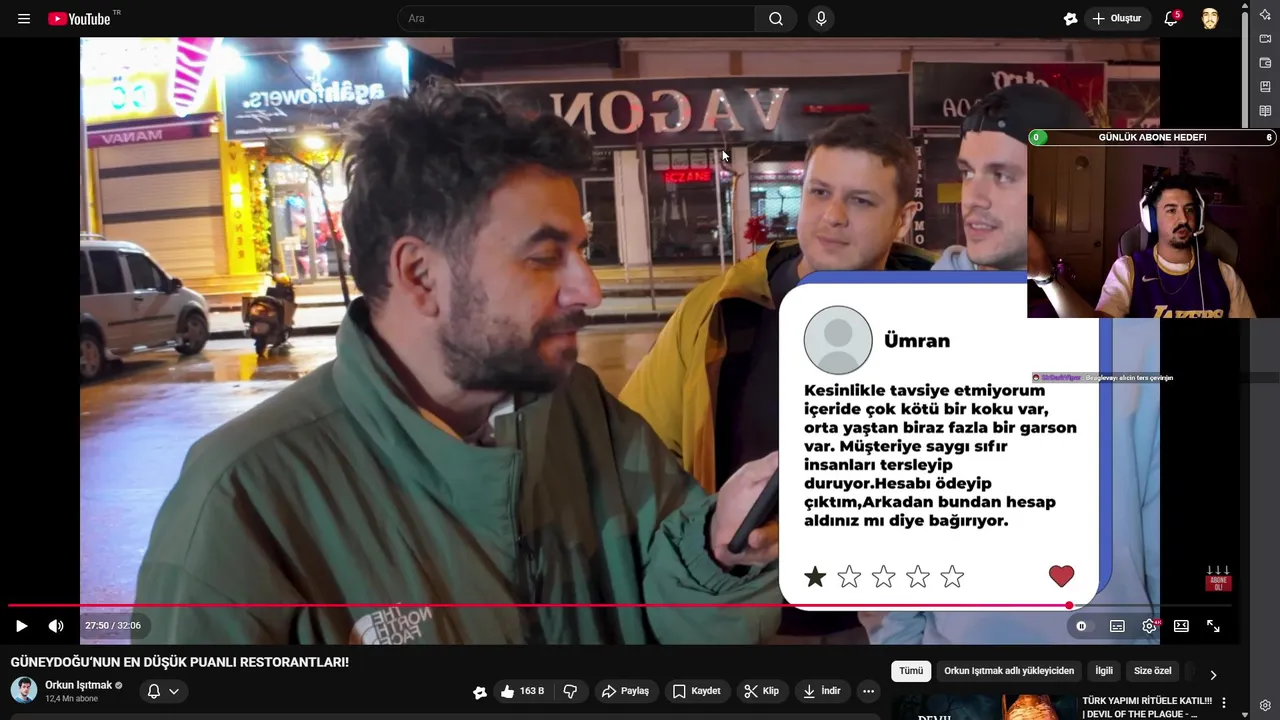Image resolution: width=1280 pixels, height=720 pixels.
Task: Dislike the video with thumbs-down
Action: (570, 691)
